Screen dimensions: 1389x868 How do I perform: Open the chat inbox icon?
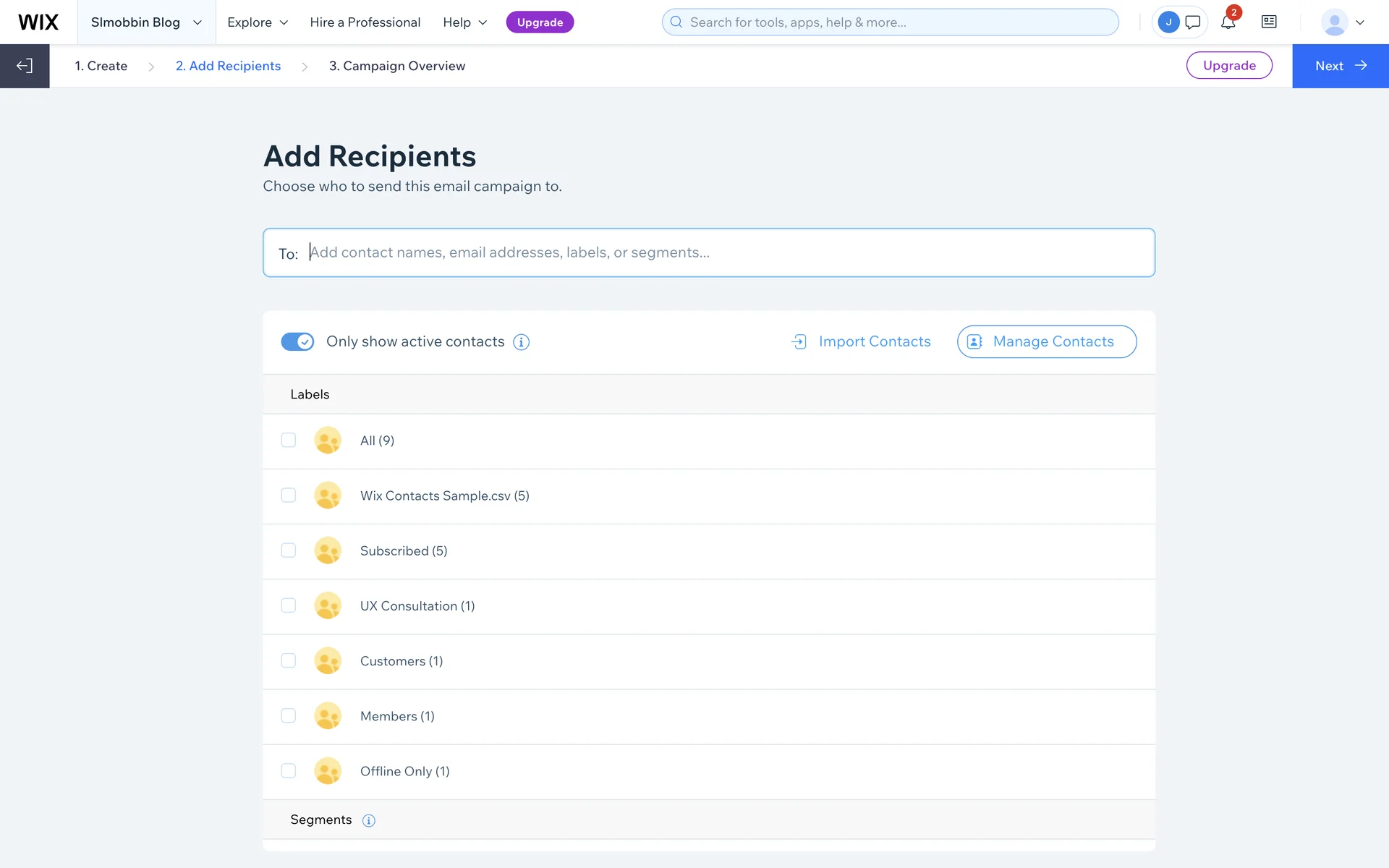[x=1193, y=22]
